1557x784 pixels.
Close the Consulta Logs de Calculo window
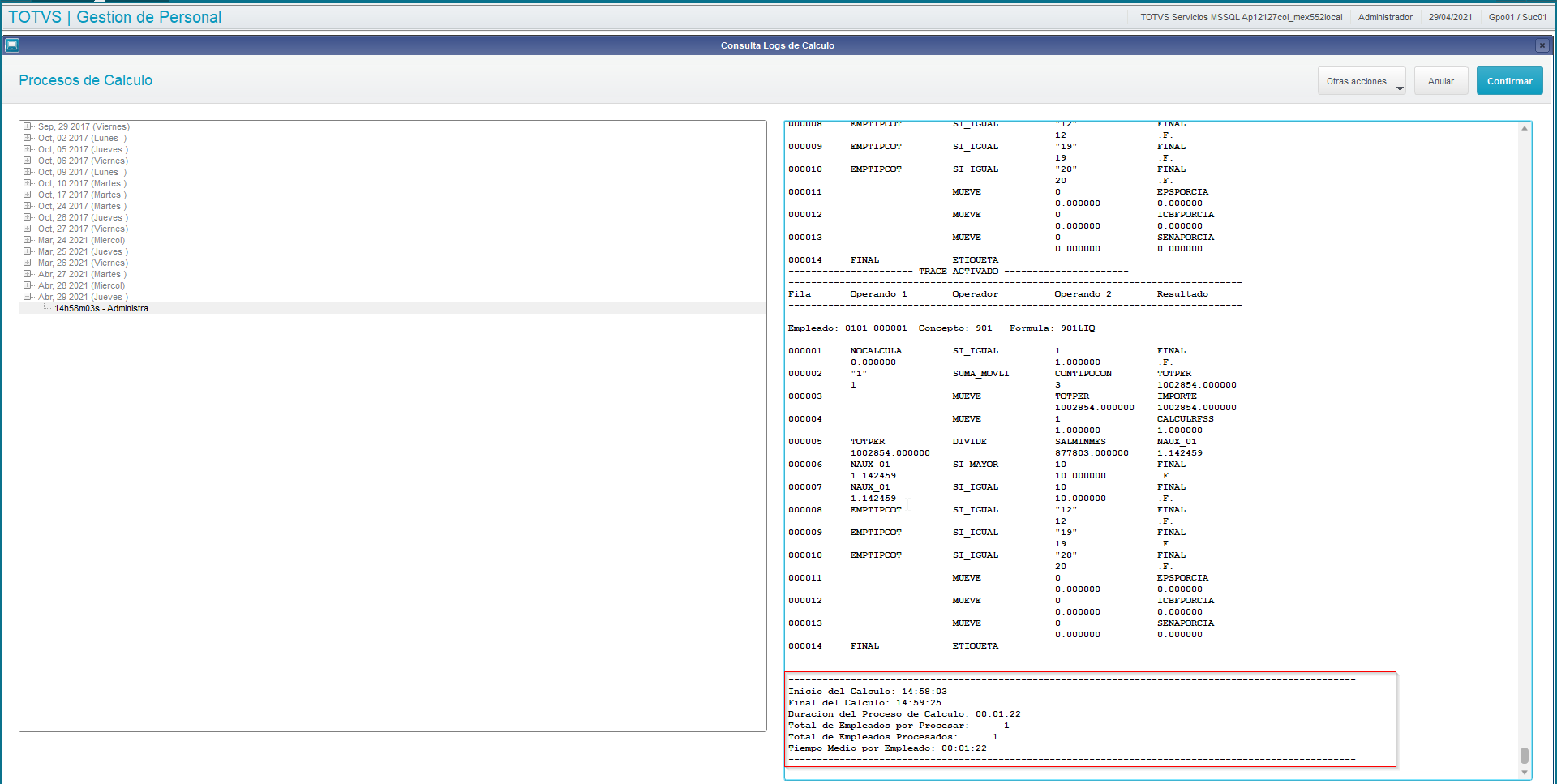1542,45
